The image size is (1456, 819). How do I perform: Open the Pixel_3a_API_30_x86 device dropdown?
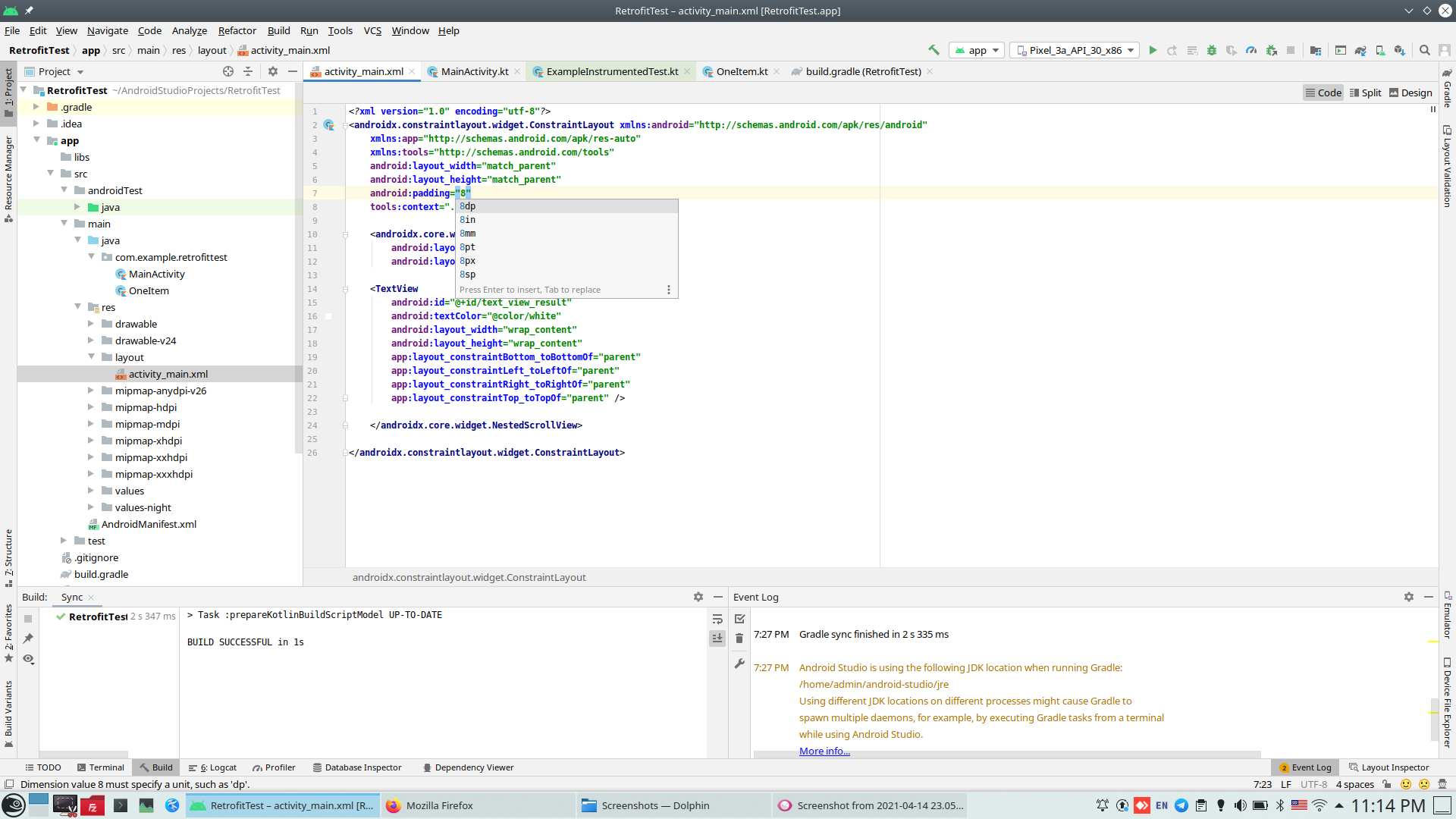click(1075, 50)
